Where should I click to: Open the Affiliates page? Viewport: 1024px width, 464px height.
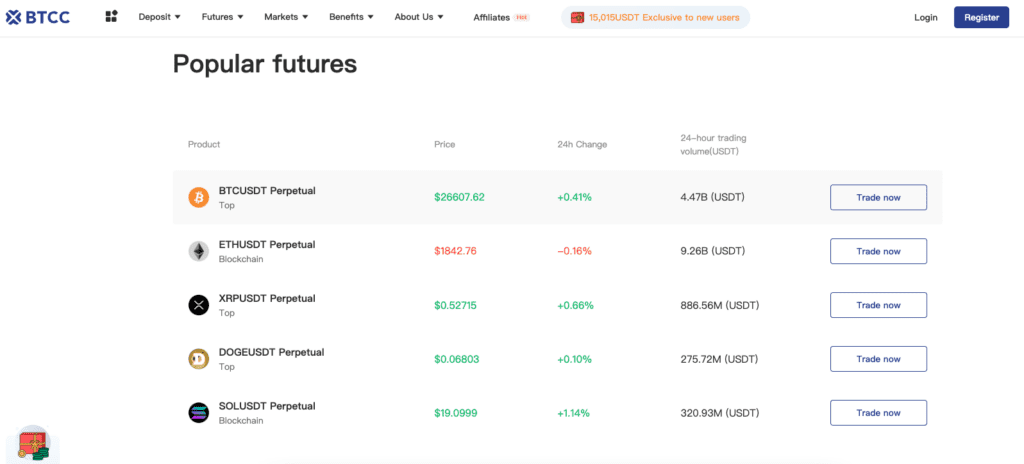(x=491, y=18)
